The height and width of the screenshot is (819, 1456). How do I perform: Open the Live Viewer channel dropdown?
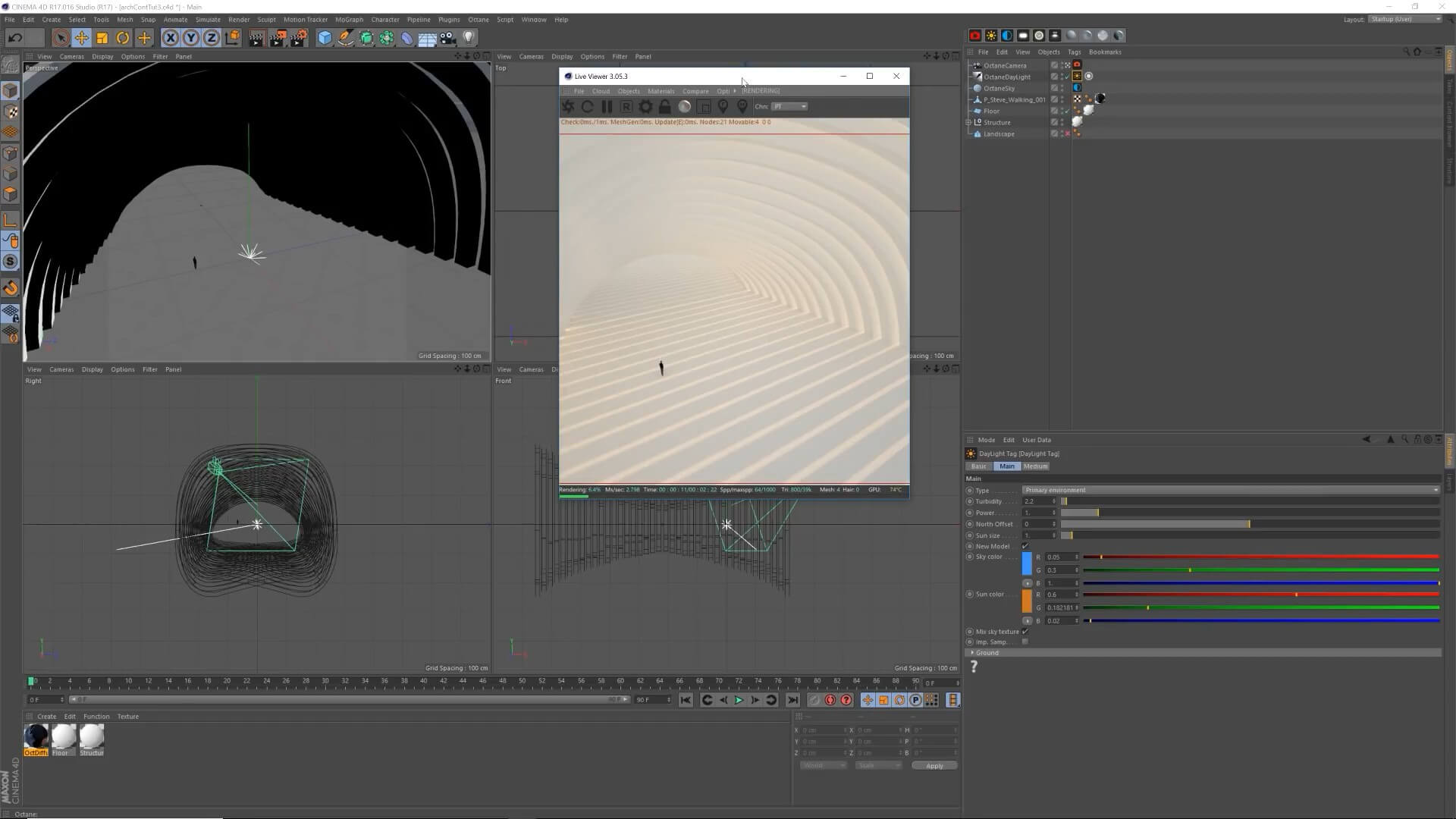(789, 107)
